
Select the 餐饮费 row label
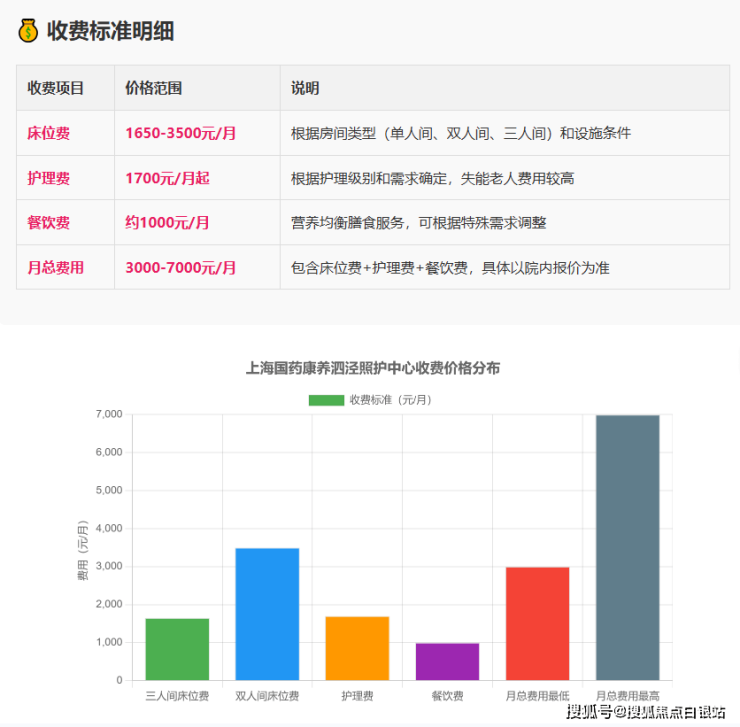(x=49, y=222)
